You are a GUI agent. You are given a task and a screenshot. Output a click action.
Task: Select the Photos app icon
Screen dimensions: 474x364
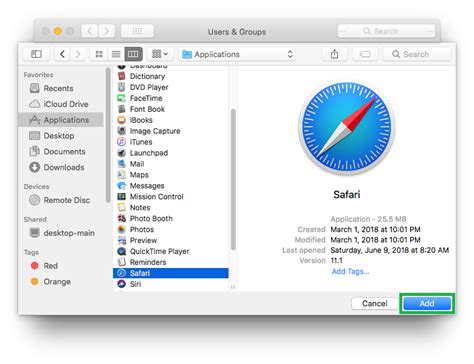(x=122, y=229)
